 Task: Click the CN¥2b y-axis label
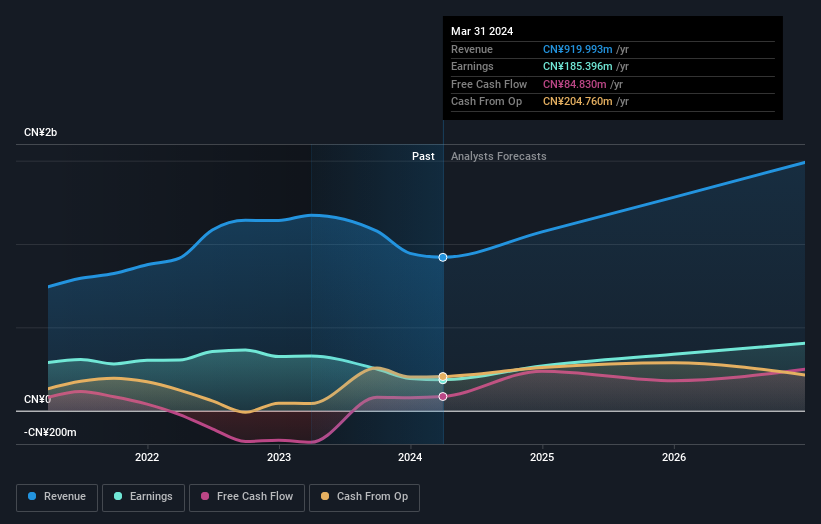click(x=40, y=132)
